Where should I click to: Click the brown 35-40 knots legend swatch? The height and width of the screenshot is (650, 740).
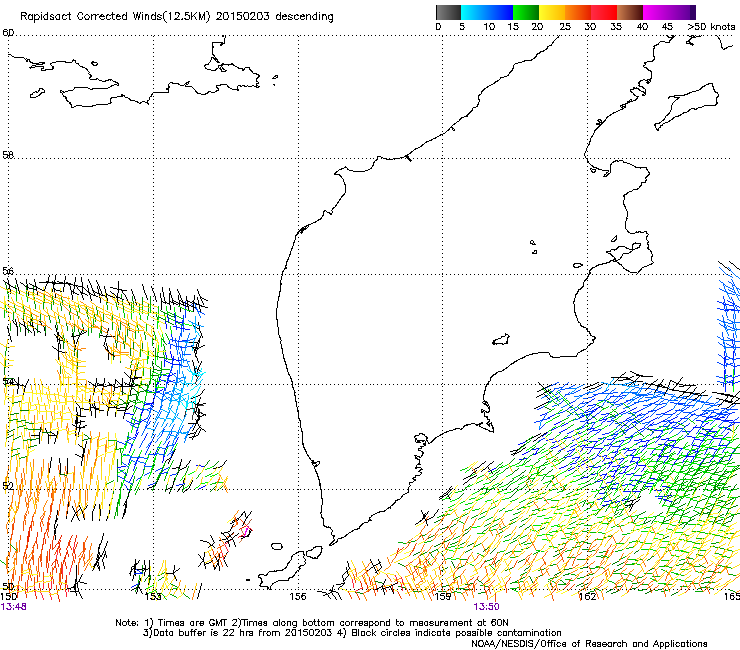point(630,12)
